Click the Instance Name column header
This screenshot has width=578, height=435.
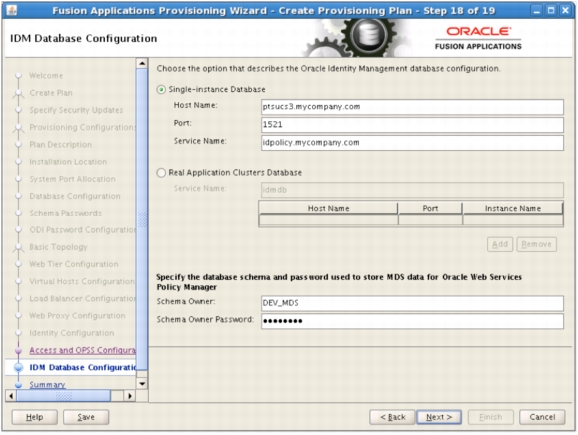coord(513,208)
